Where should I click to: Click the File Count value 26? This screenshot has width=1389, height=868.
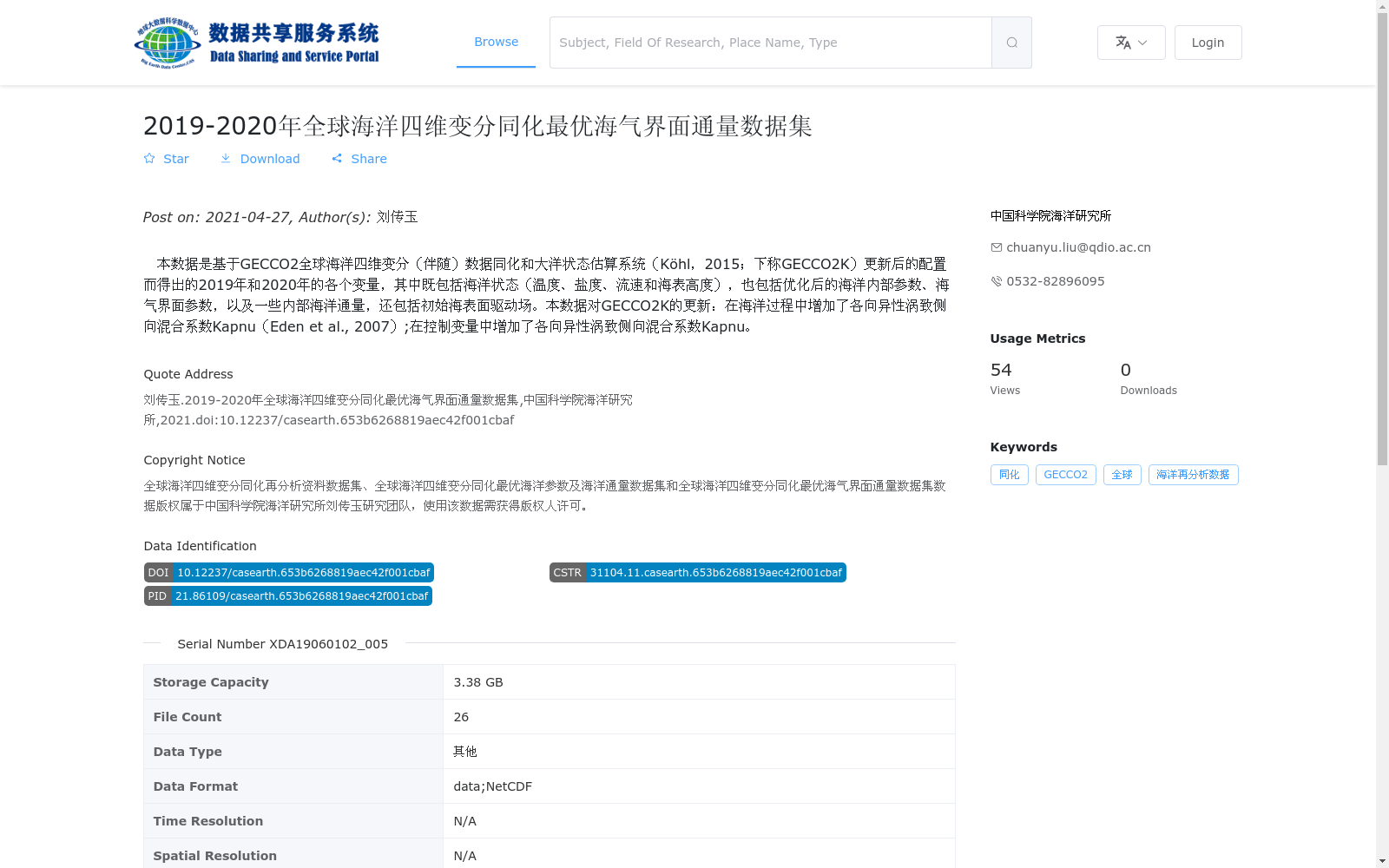pyautogui.click(x=461, y=717)
